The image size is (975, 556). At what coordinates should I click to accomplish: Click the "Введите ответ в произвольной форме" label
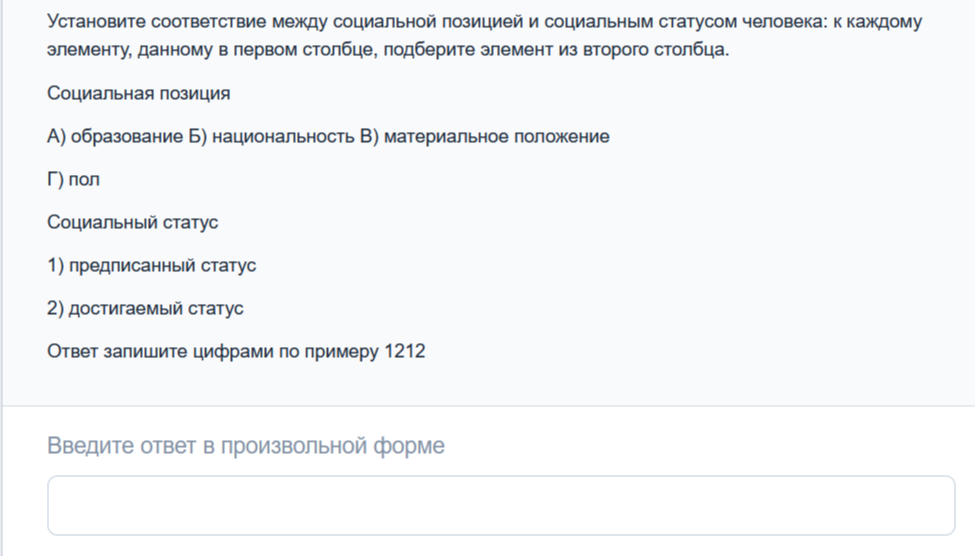246,446
